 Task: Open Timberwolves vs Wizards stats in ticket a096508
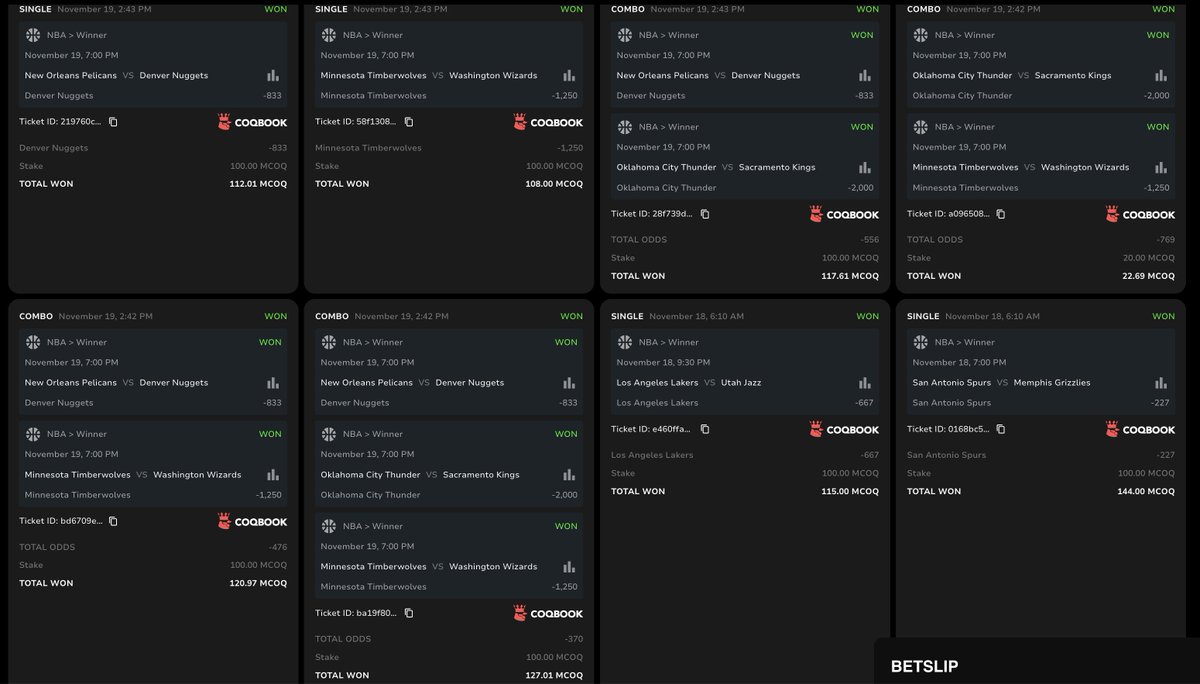1161,167
